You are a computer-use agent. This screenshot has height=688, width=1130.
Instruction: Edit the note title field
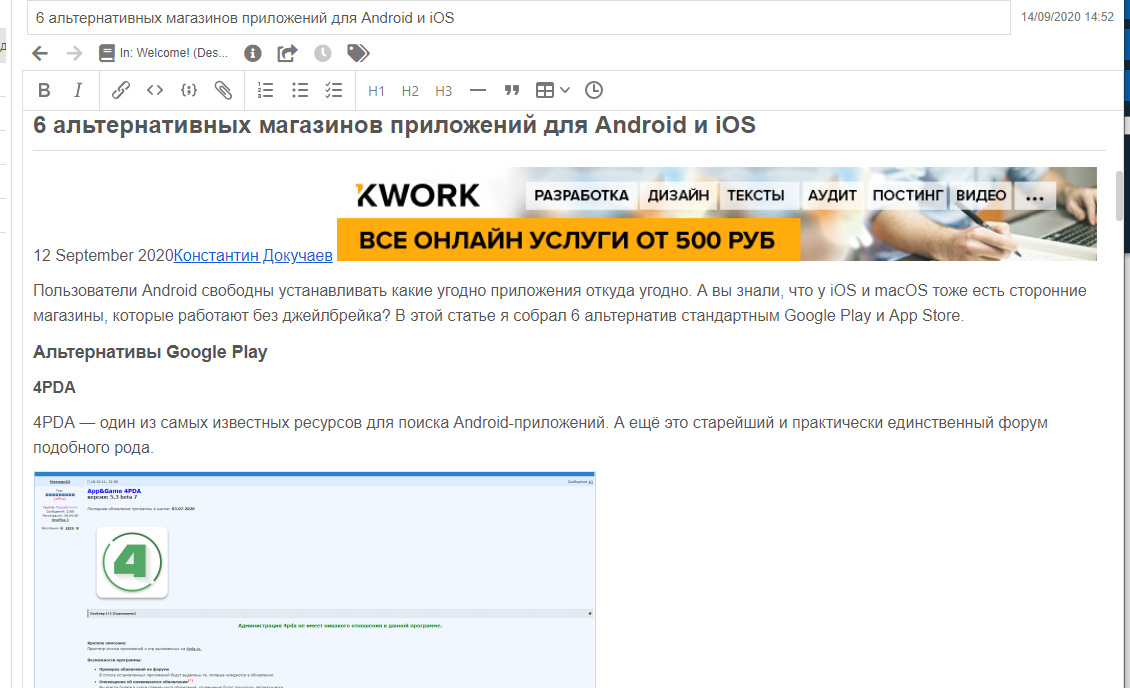click(x=519, y=18)
